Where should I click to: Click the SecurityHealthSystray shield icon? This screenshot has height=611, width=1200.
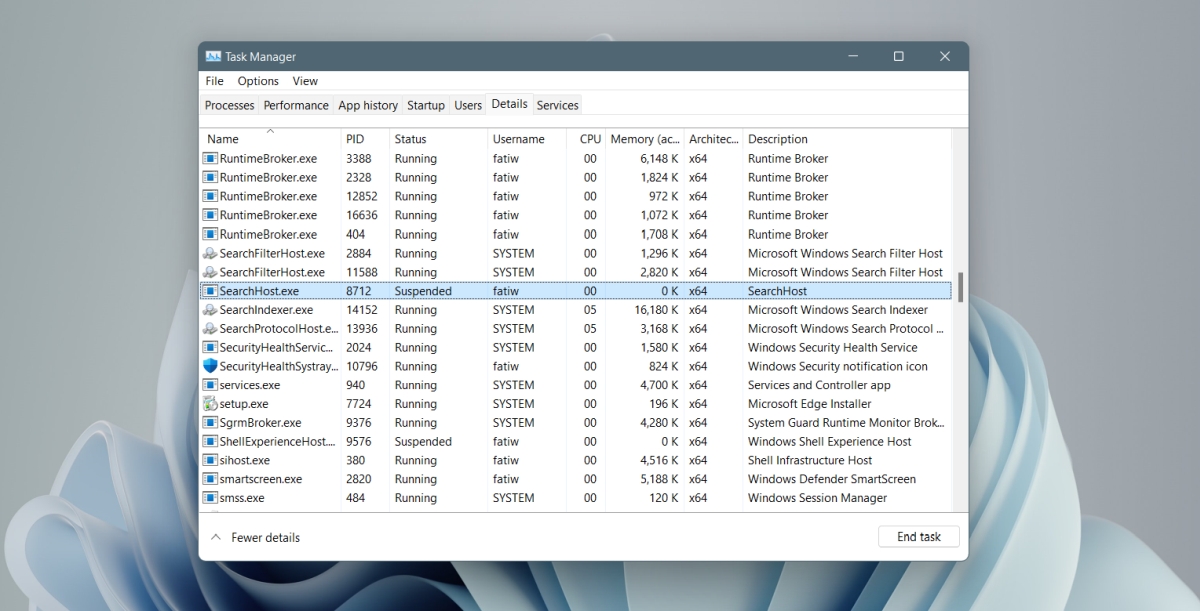[210, 366]
